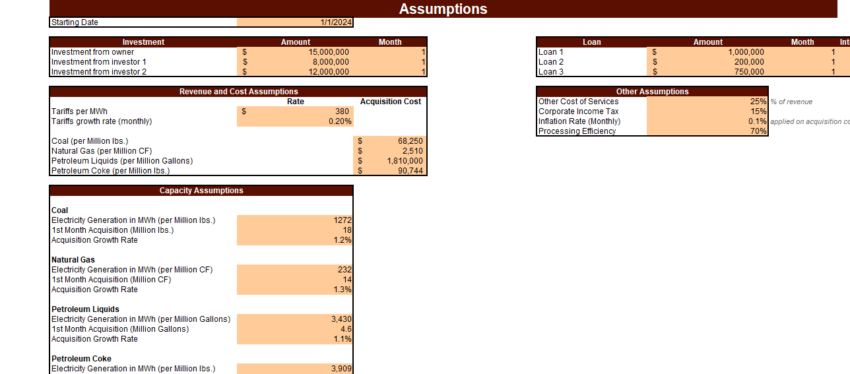
Task: Select Coal 1st month acquisition value 18
Action: (295, 230)
